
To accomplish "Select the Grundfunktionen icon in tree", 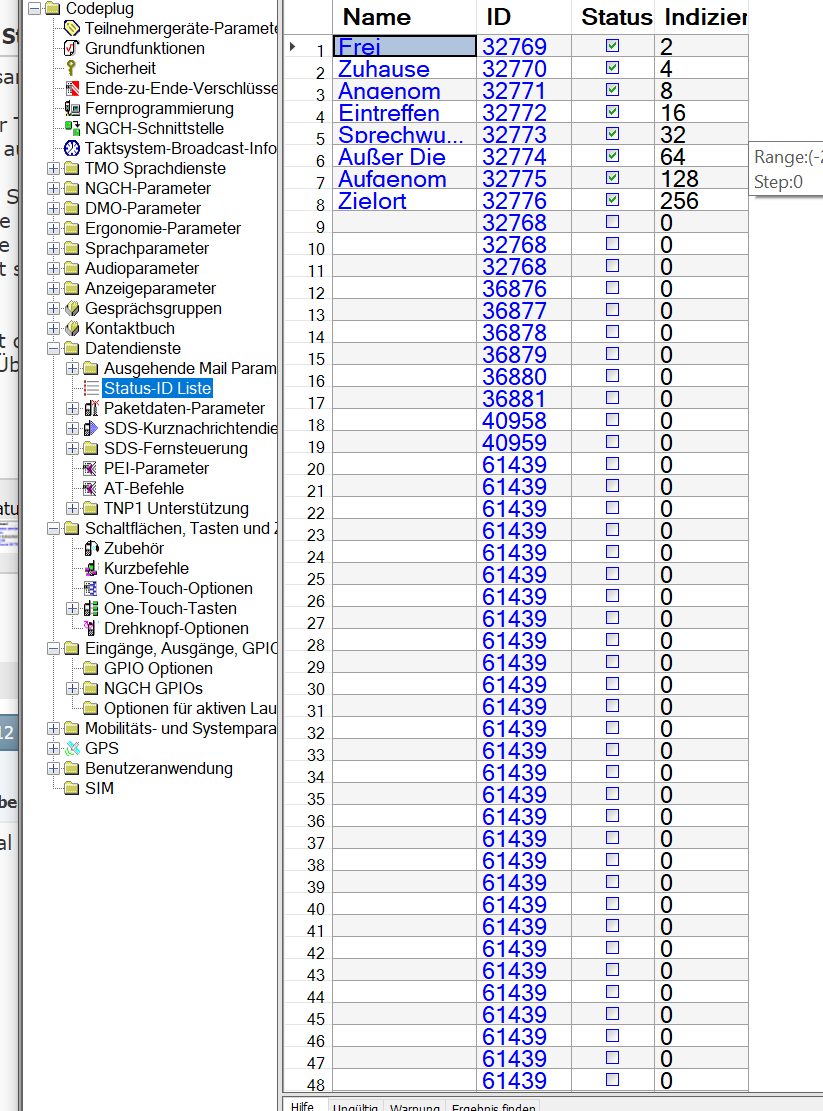I will tap(71, 48).
